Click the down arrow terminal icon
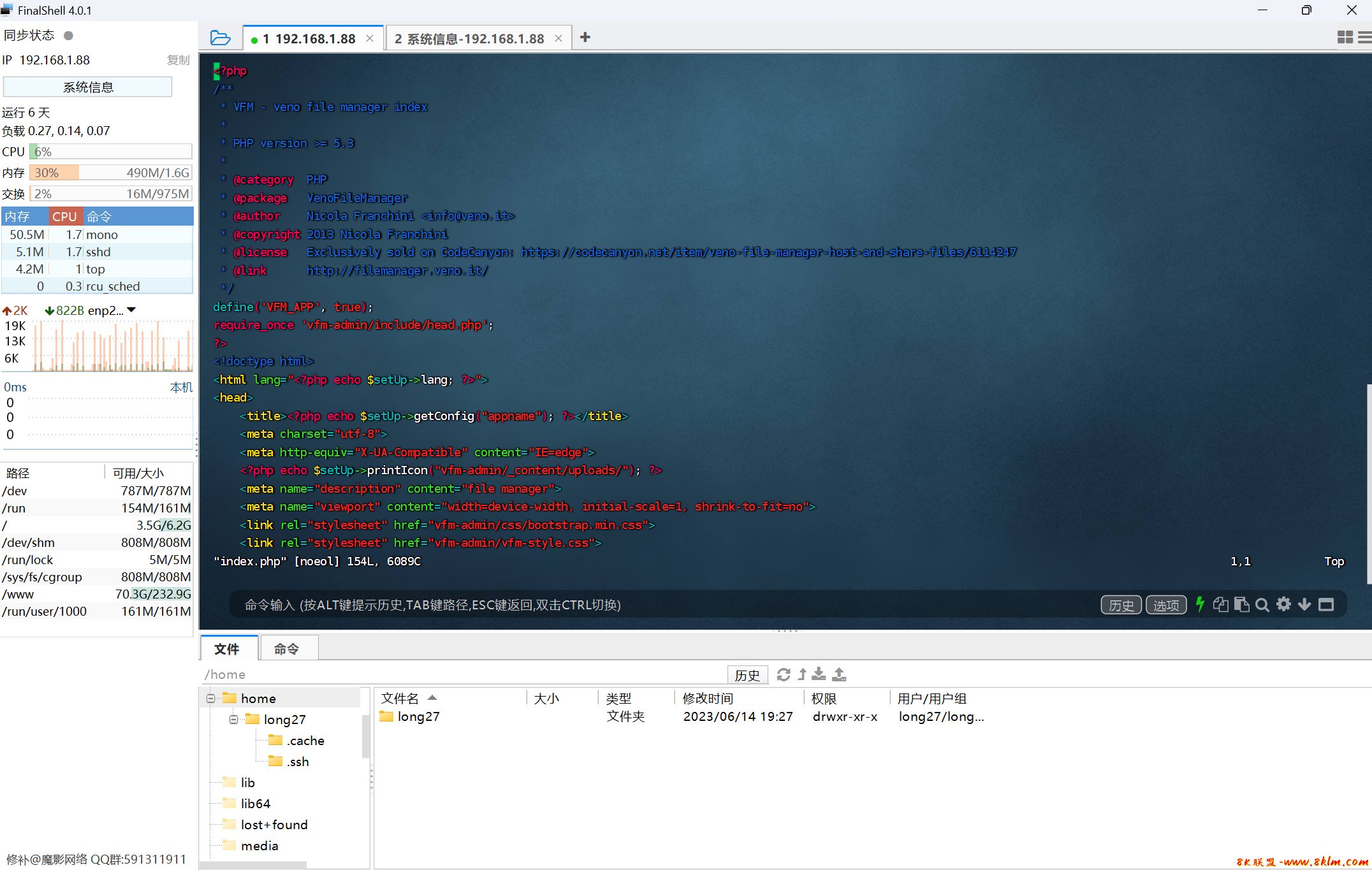The image size is (1372, 870). (1304, 604)
